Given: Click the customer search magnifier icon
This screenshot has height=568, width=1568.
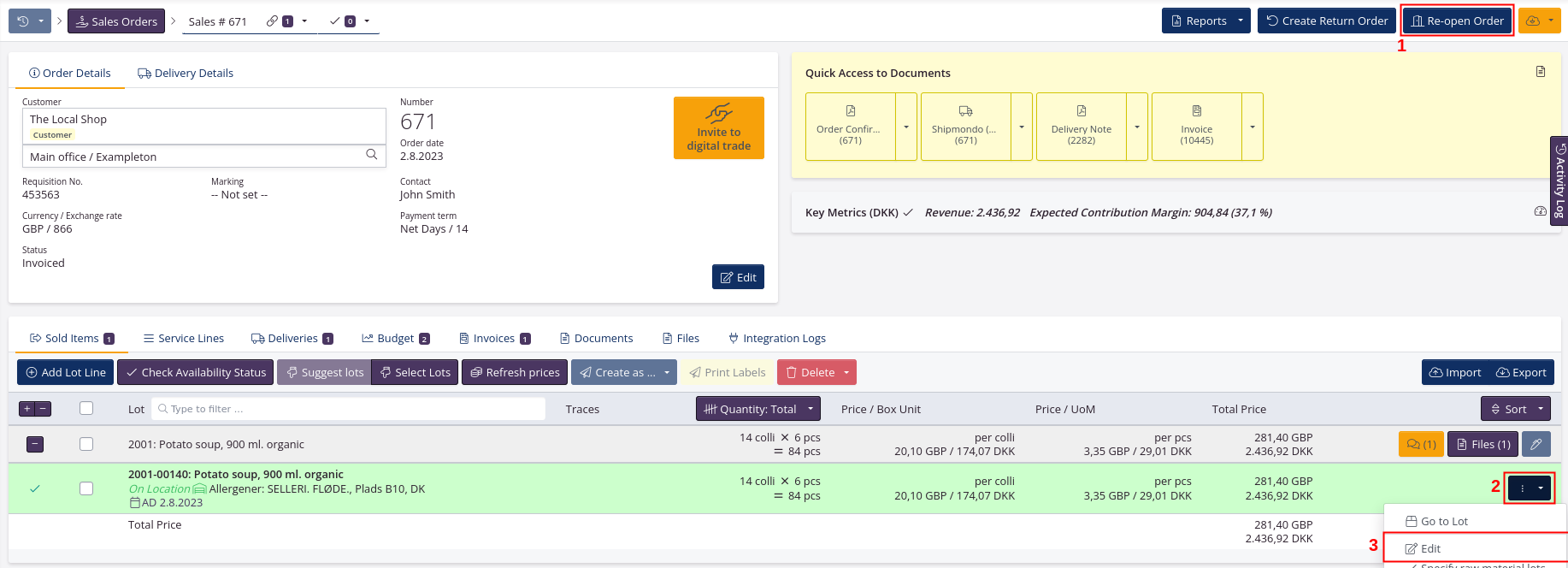Looking at the screenshot, I should pyautogui.click(x=372, y=155).
